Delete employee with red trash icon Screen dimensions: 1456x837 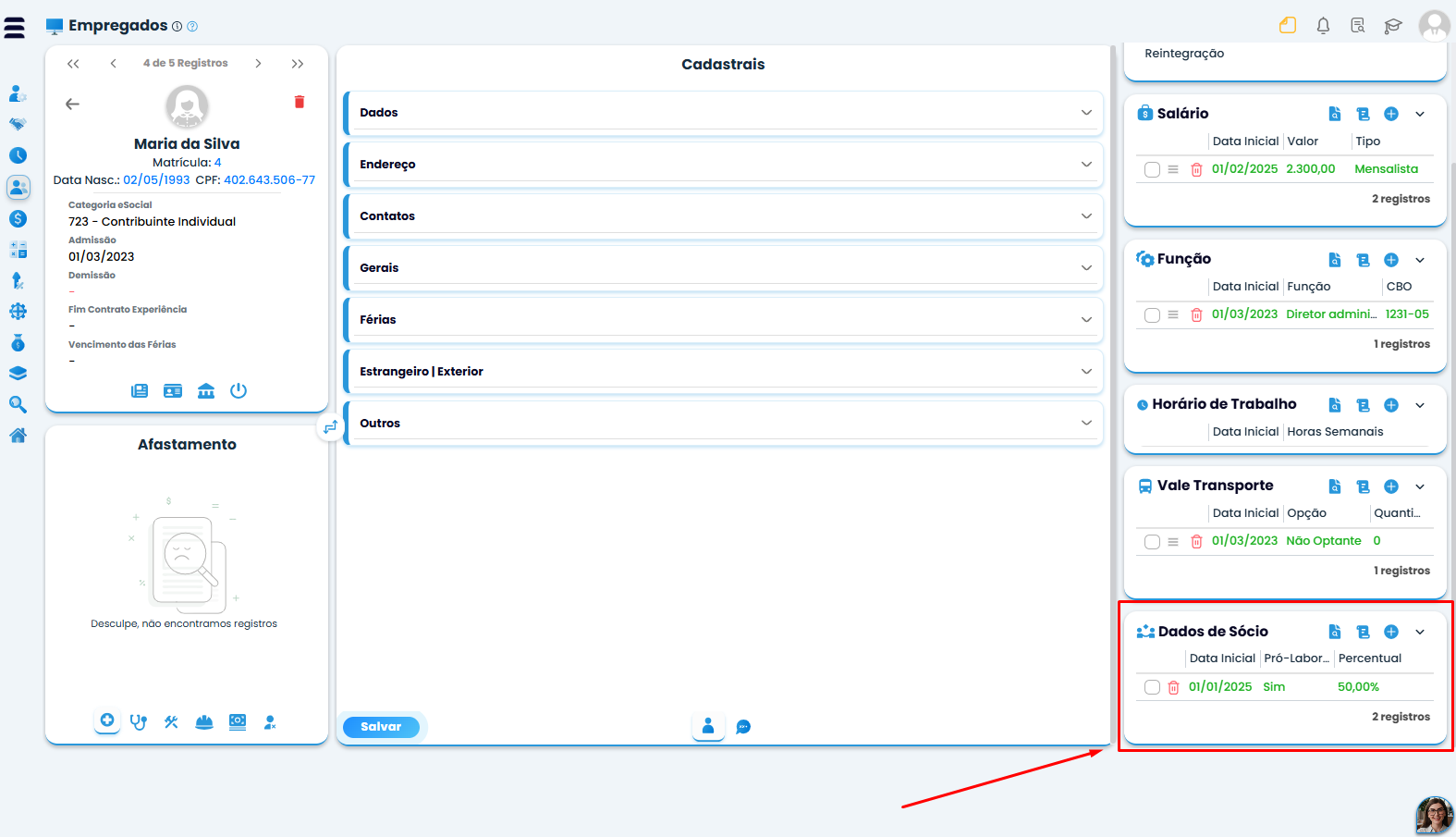tap(300, 102)
